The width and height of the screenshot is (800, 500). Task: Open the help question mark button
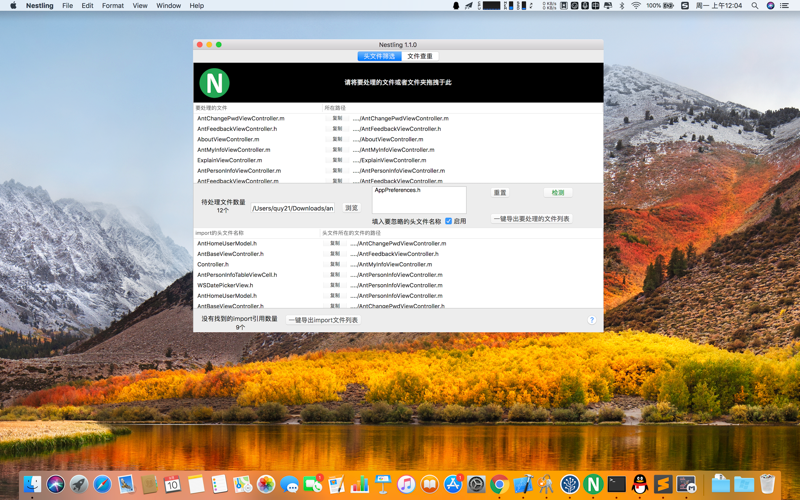point(592,320)
